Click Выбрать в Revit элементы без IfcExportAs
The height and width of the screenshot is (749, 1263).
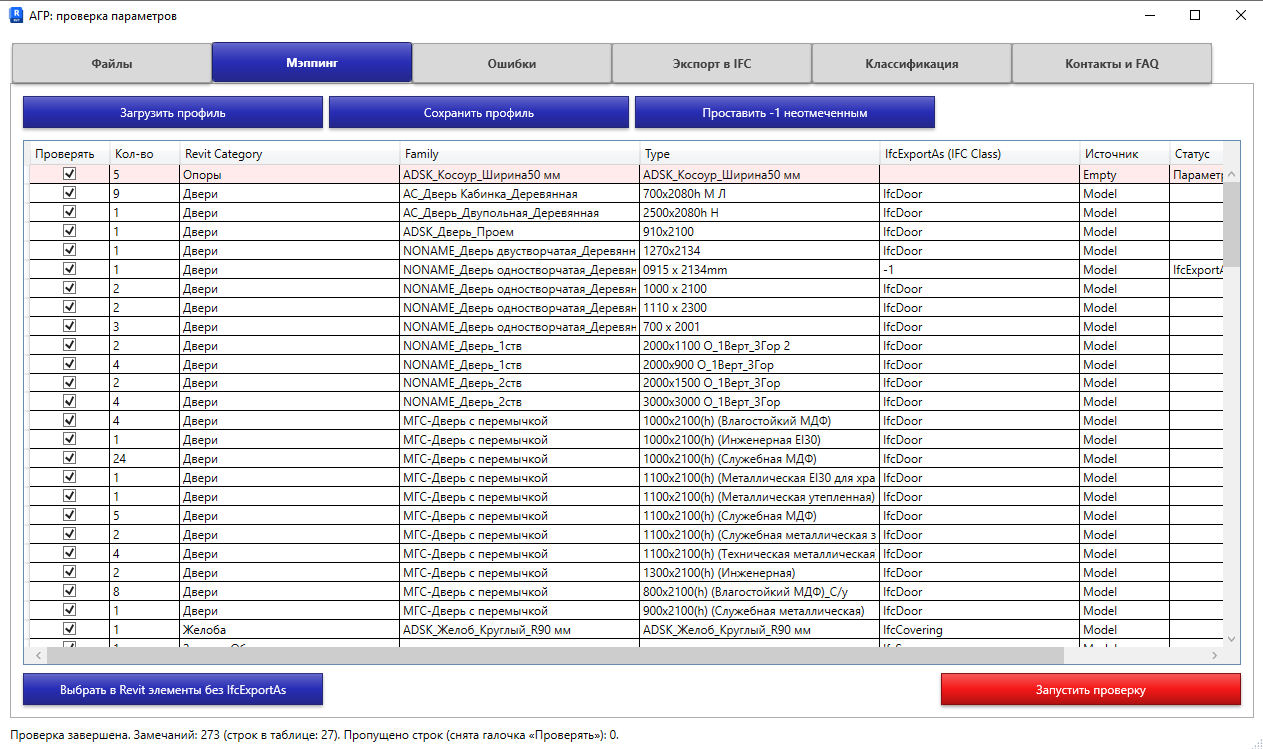(173, 690)
